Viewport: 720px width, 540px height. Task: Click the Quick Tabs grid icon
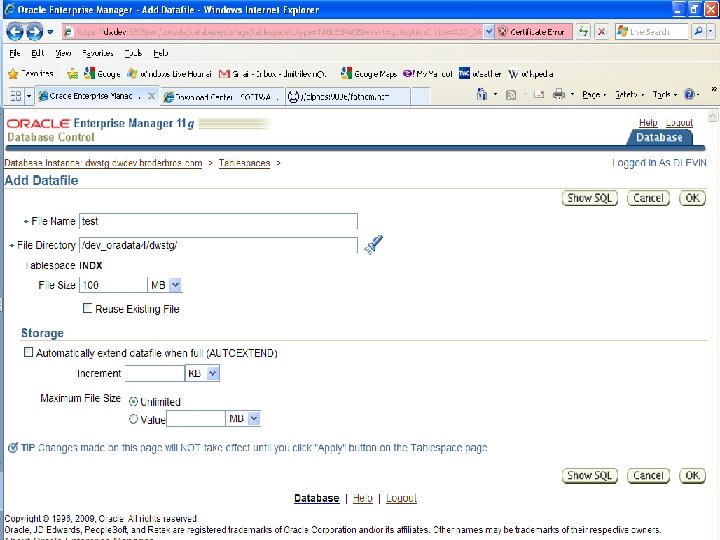(x=16, y=96)
